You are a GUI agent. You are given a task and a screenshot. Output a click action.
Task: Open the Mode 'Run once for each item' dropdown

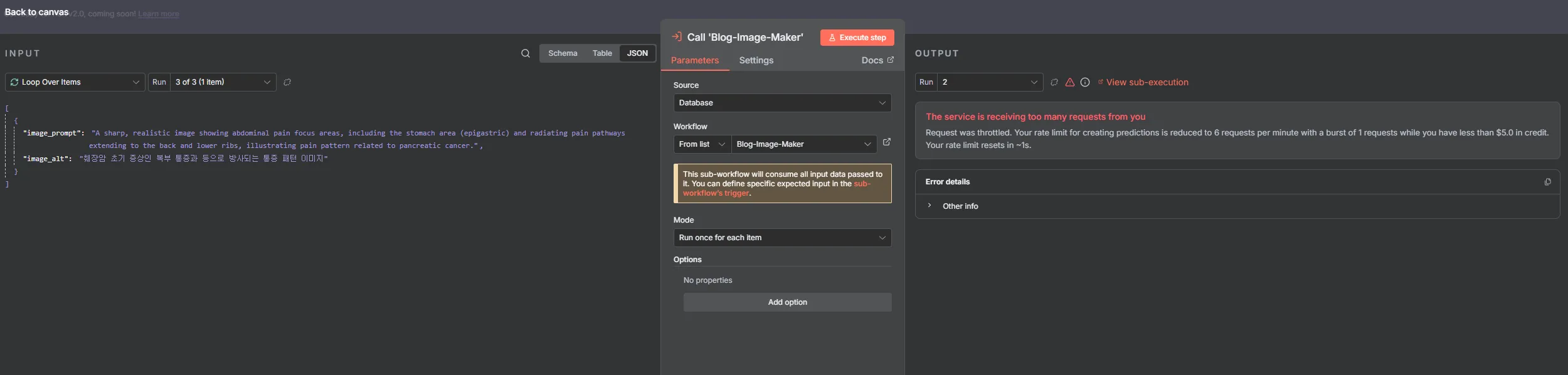[x=782, y=238]
